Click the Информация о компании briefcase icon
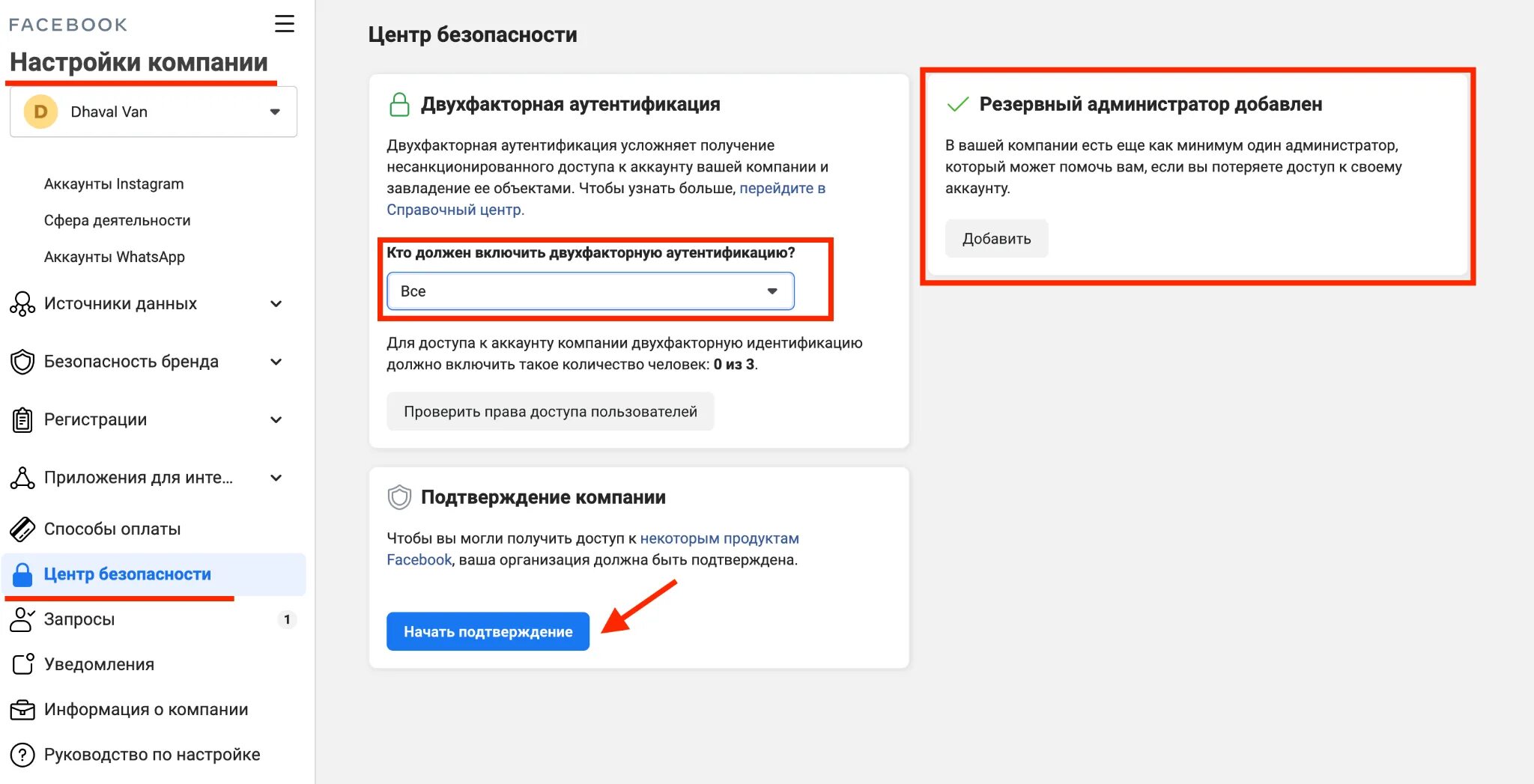 (x=22, y=709)
